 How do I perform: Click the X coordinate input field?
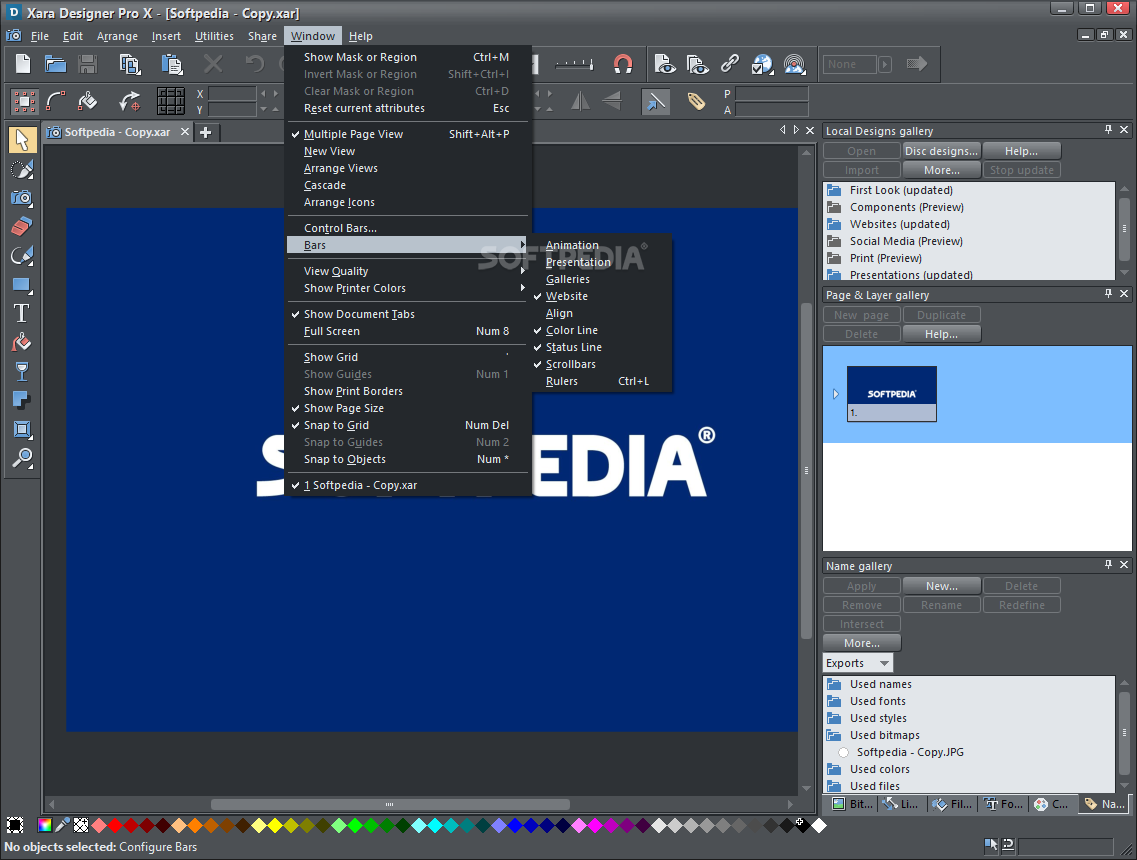232,94
